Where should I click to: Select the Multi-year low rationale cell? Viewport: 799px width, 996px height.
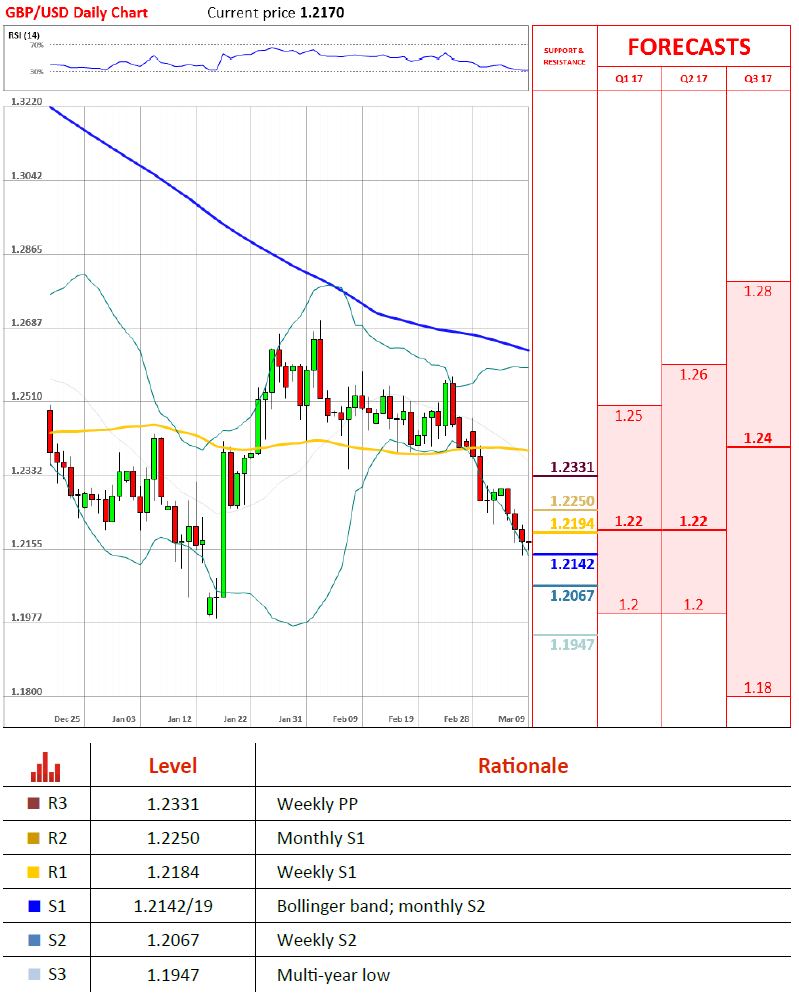(x=333, y=974)
